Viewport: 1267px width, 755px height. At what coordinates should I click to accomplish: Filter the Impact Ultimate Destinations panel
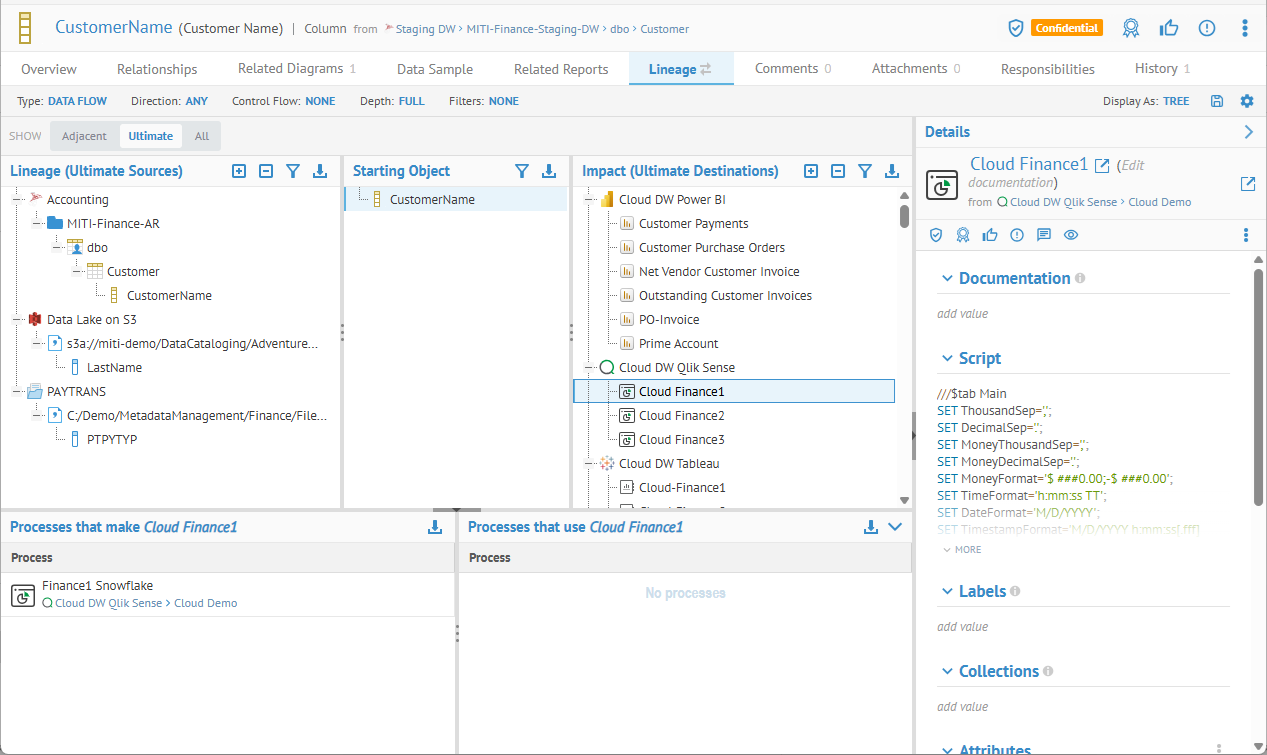pyautogui.click(x=865, y=171)
